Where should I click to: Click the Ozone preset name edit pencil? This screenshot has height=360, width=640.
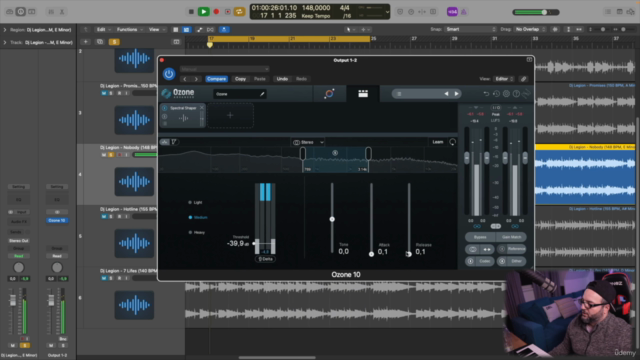pyautogui.click(x=262, y=94)
